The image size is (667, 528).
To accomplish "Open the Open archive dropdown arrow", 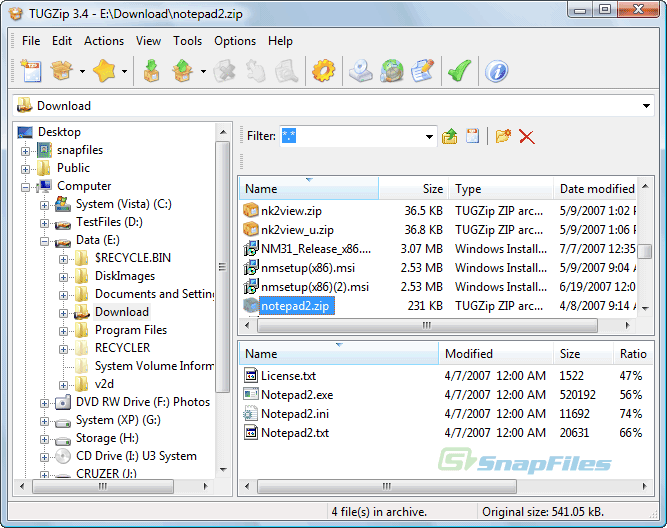I will pyautogui.click(x=82, y=71).
